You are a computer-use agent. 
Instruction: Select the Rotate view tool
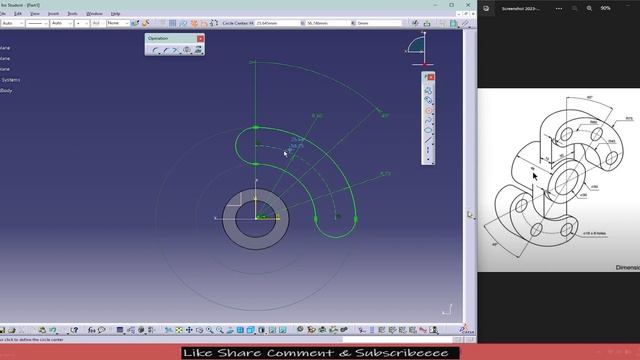click(x=199, y=330)
